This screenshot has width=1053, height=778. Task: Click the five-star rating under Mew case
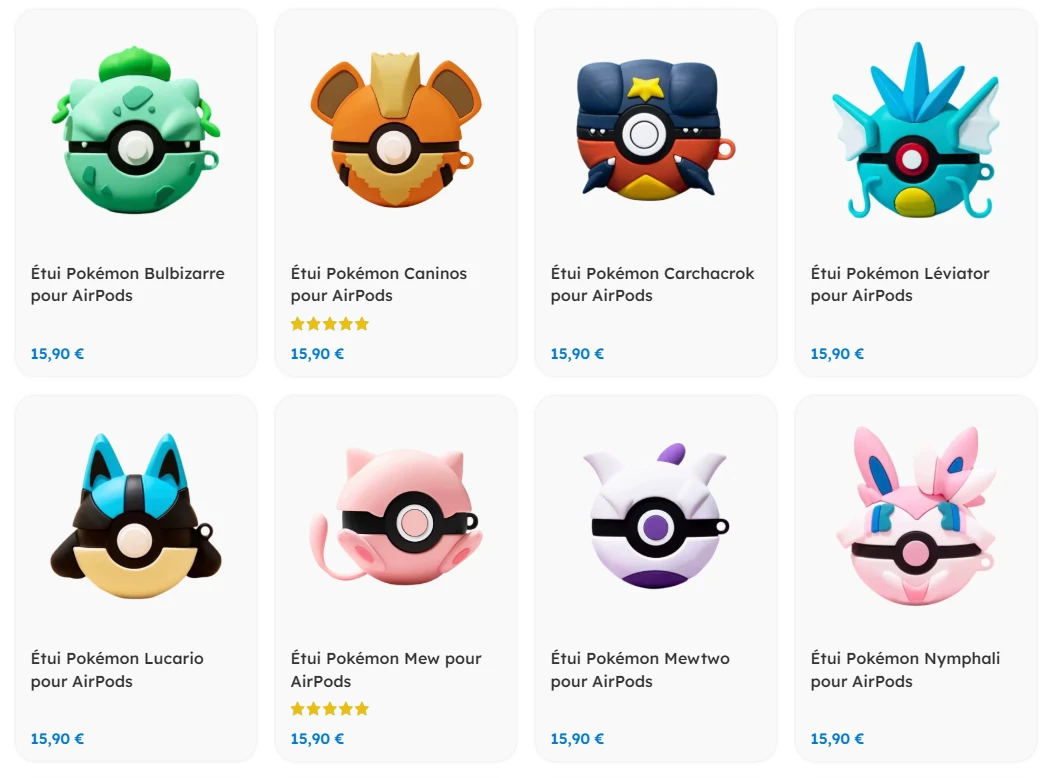(x=330, y=709)
